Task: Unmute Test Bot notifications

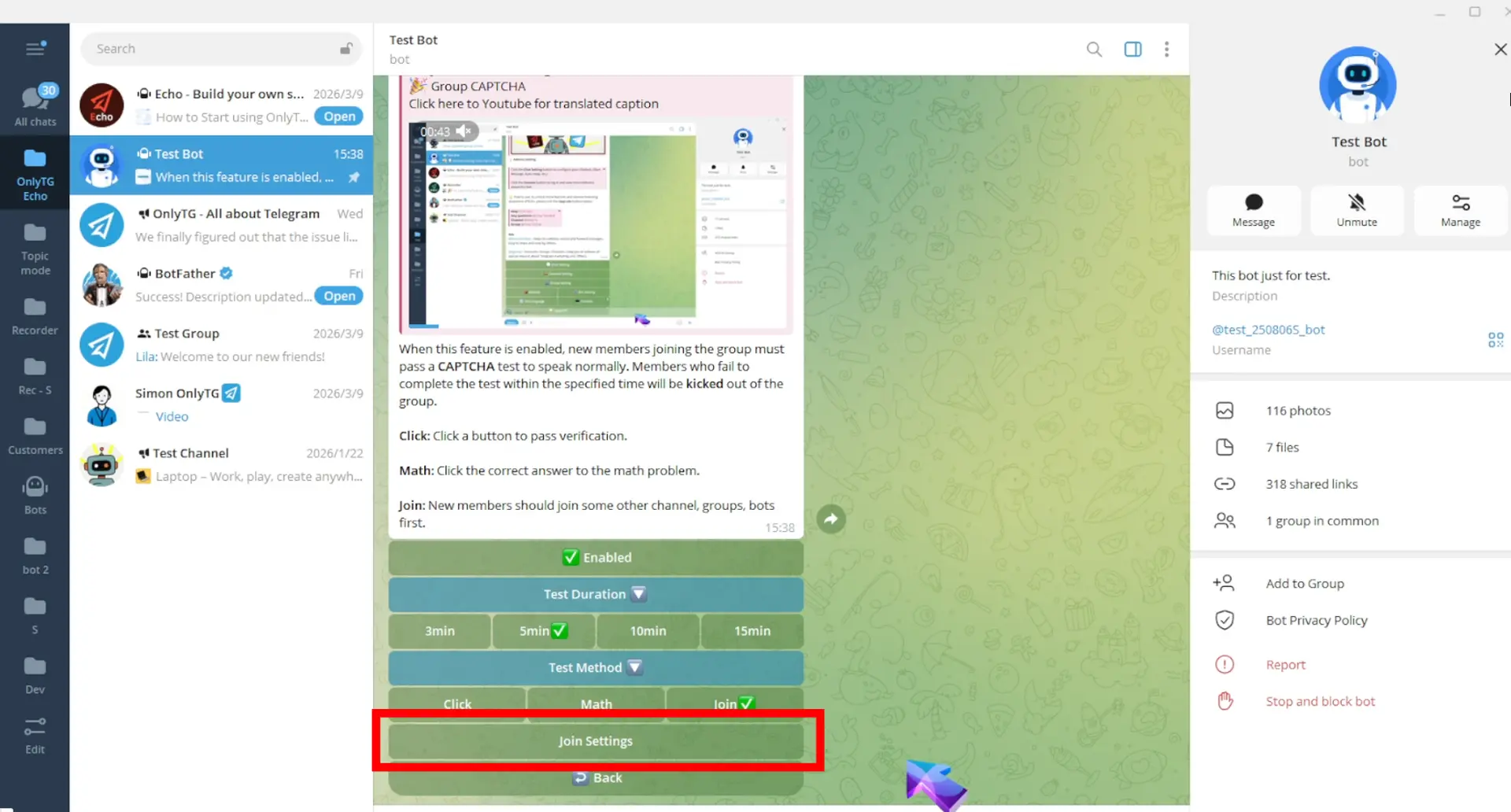Action: (1356, 211)
